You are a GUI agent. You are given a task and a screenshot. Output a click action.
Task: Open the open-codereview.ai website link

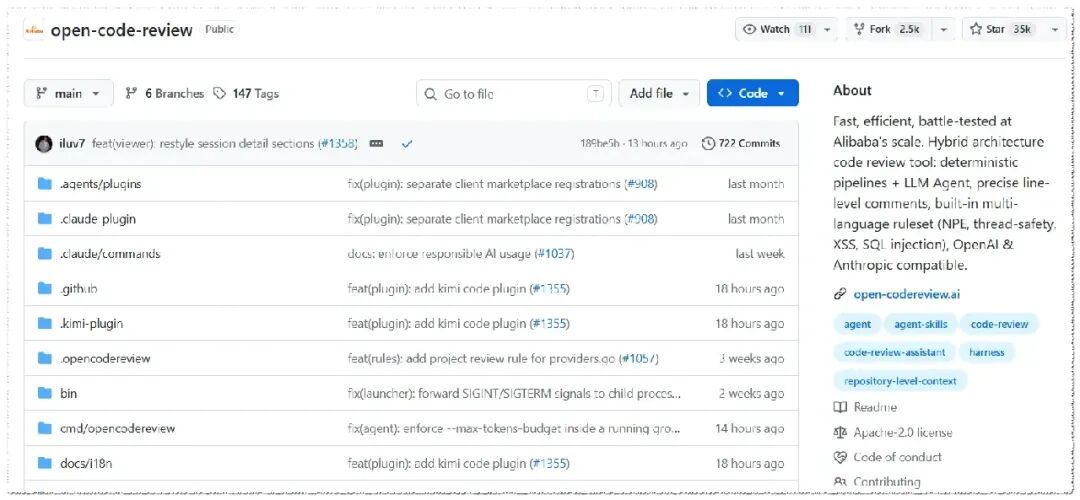click(x=906, y=295)
